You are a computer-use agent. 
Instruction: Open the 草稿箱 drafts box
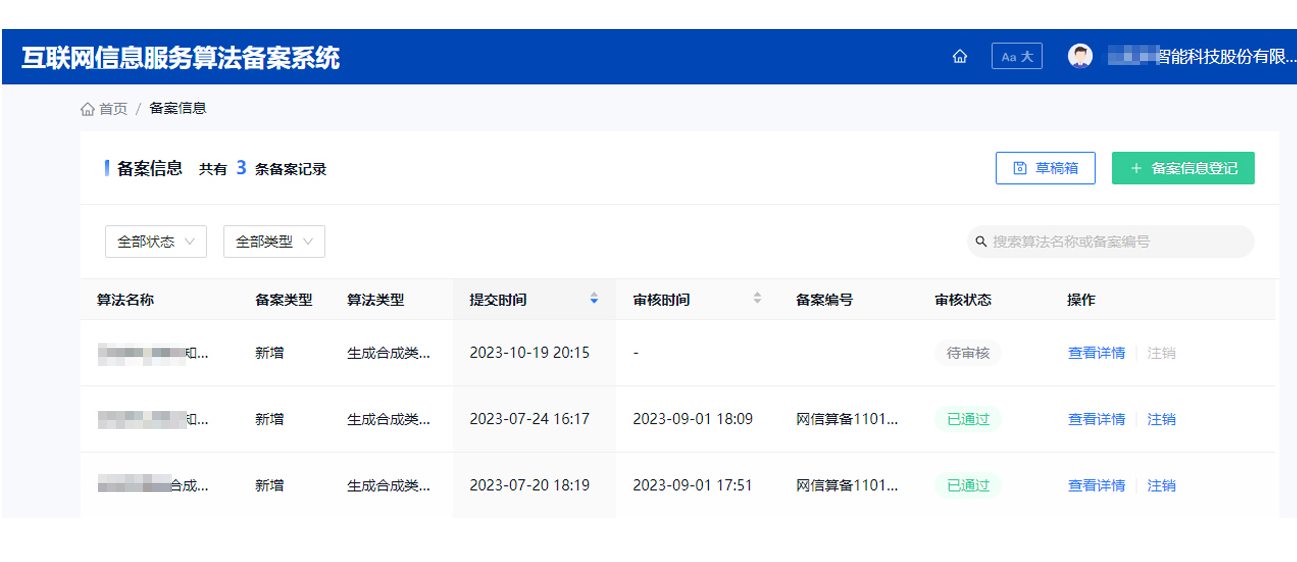click(1045, 168)
